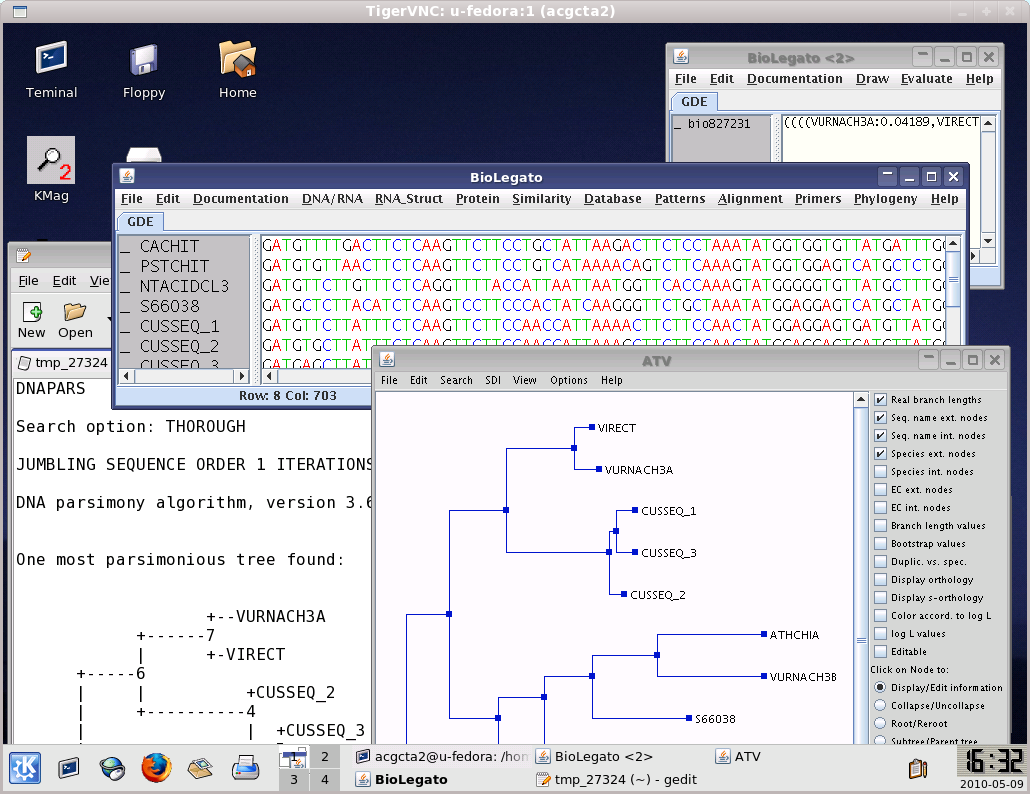This screenshot has height=794, width=1030.
Task: Open the Terminal desktop icon
Action: pyautogui.click(x=51, y=61)
